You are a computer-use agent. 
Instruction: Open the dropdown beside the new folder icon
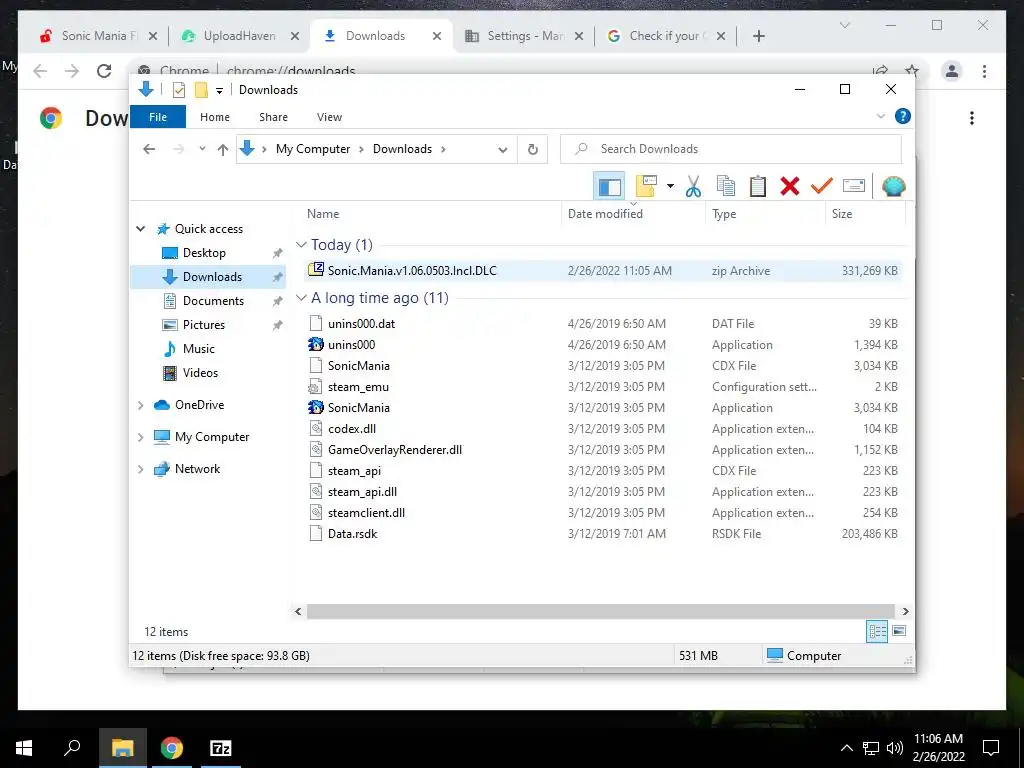(670, 186)
